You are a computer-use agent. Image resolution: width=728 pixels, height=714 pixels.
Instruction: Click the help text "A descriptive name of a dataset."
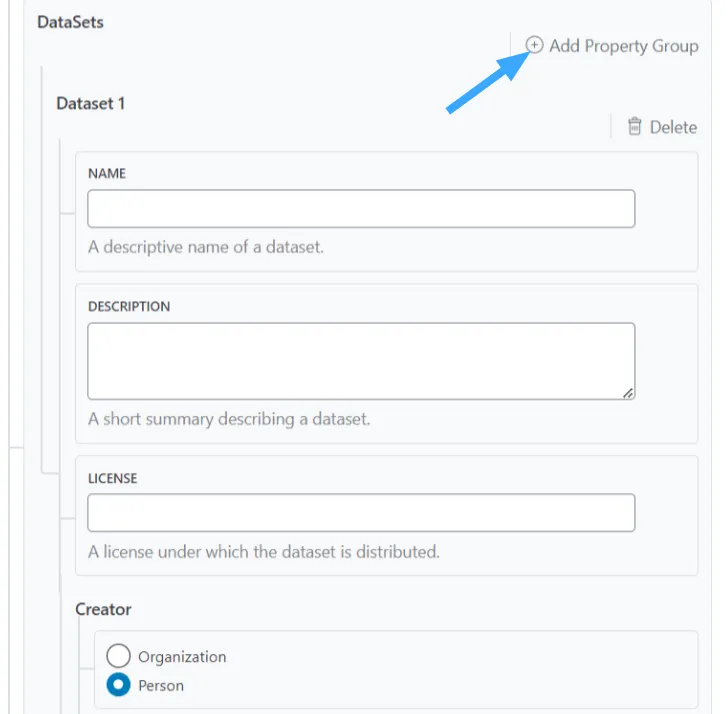point(206,247)
